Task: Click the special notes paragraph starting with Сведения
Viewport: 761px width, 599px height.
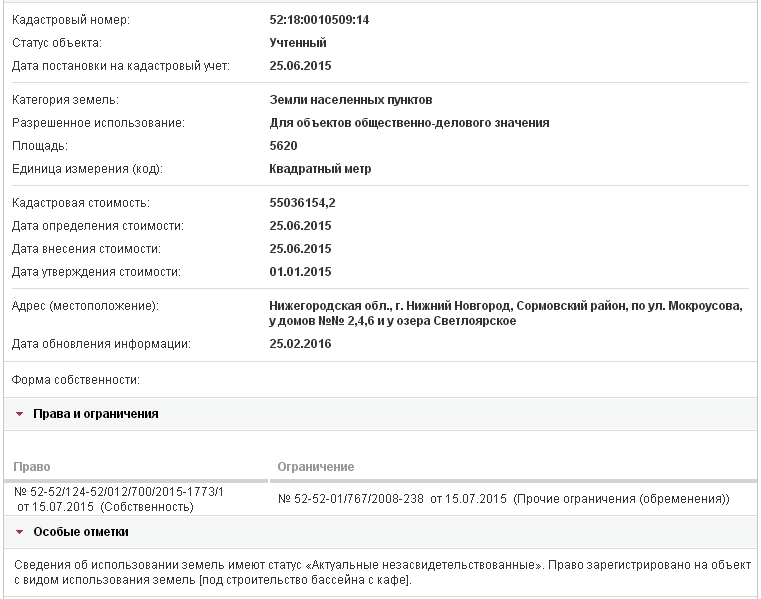Action: click(x=380, y=573)
